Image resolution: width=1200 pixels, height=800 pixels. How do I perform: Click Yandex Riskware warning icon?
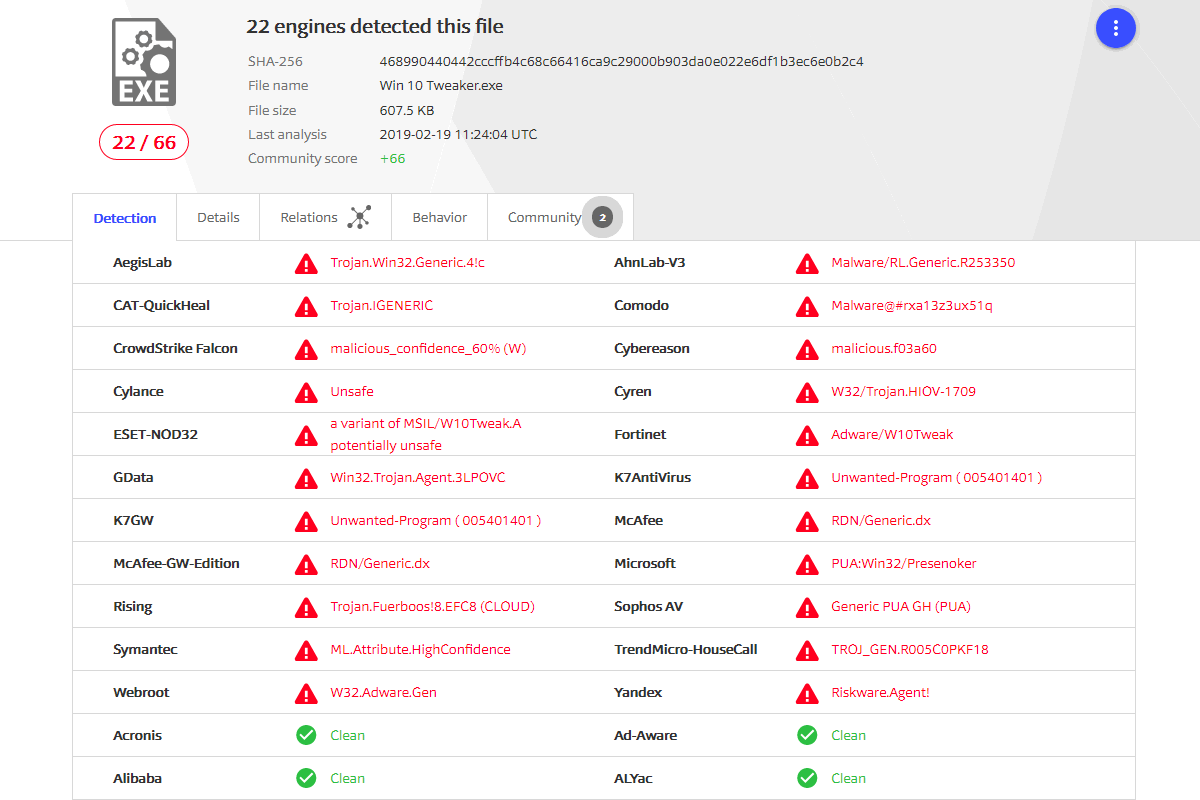[x=807, y=693]
